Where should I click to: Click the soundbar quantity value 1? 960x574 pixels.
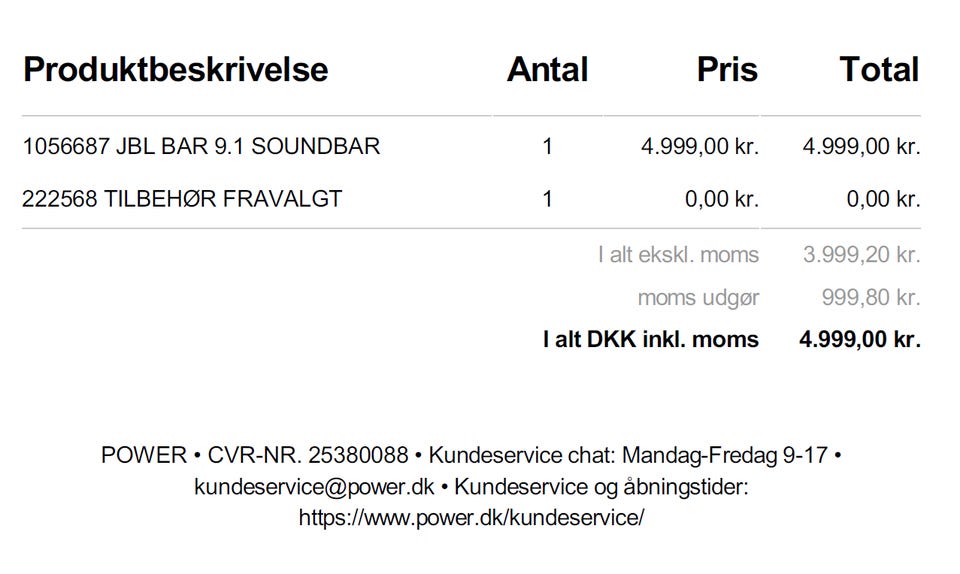(x=547, y=146)
